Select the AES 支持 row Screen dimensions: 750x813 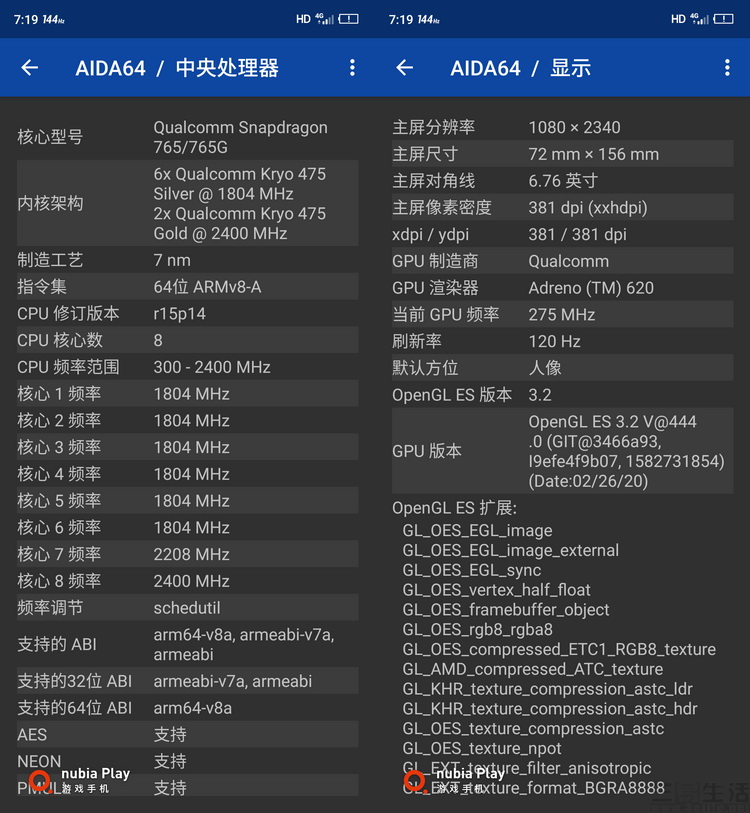pos(188,734)
